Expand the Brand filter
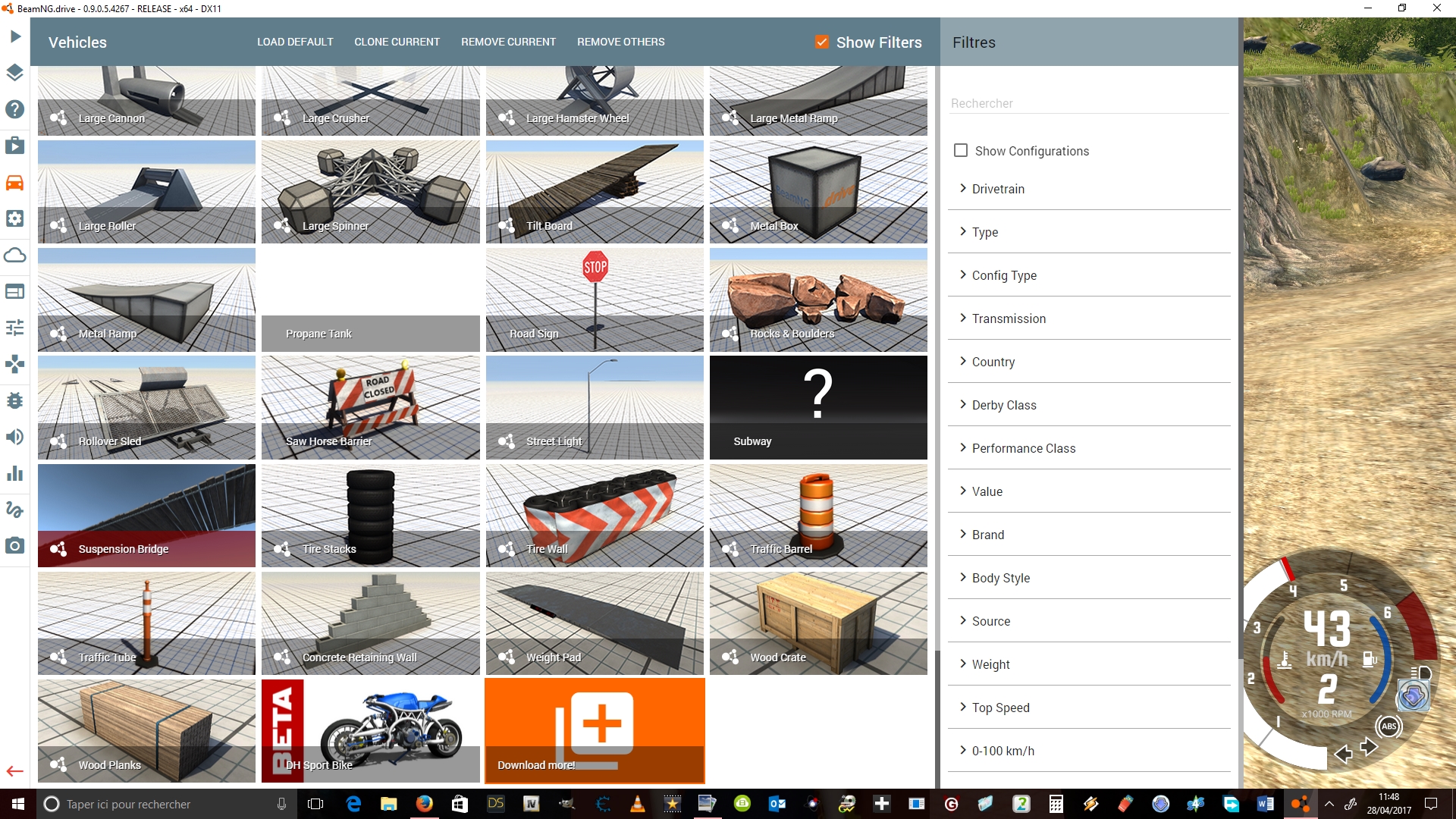The width and height of the screenshot is (1456, 819). [1089, 535]
